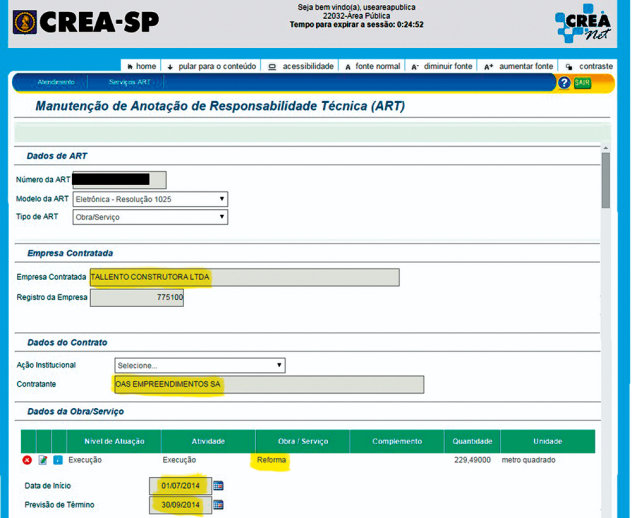Click the red delete icon in Execução row
The width and height of the screenshot is (632, 518).
(27, 460)
